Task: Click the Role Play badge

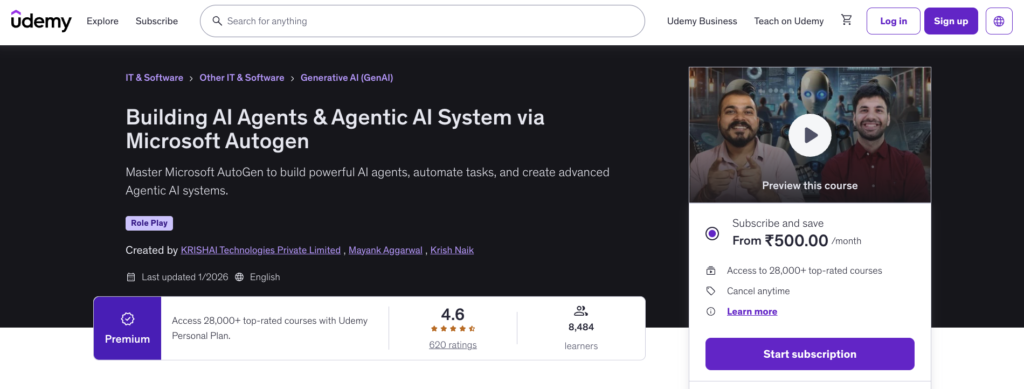Action: coord(149,223)
